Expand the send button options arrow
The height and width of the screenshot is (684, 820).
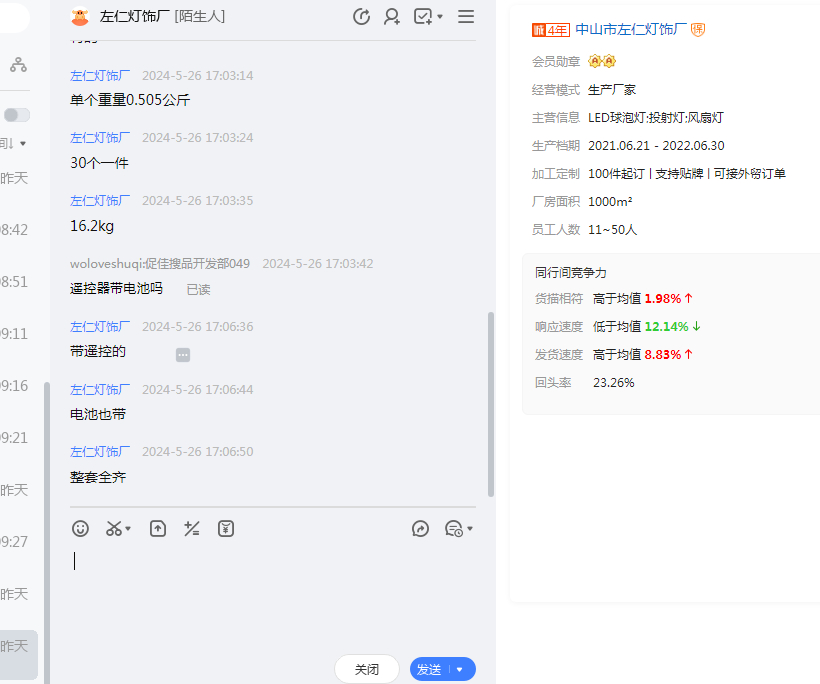click(461, 669)
